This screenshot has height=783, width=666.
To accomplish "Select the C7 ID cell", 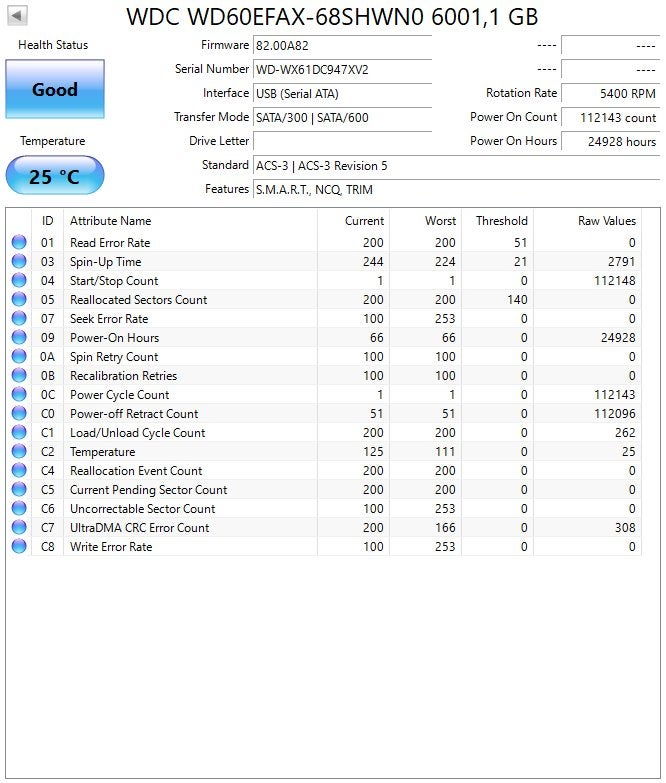I will [47, 527].
